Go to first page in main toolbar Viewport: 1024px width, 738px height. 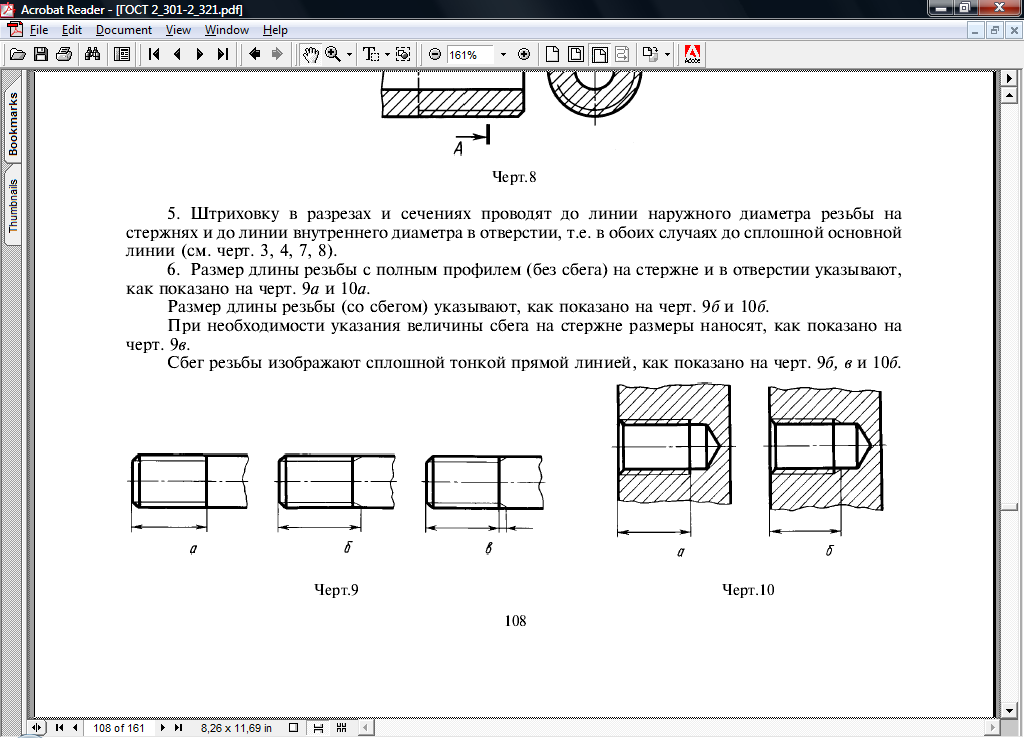point(154,54)
